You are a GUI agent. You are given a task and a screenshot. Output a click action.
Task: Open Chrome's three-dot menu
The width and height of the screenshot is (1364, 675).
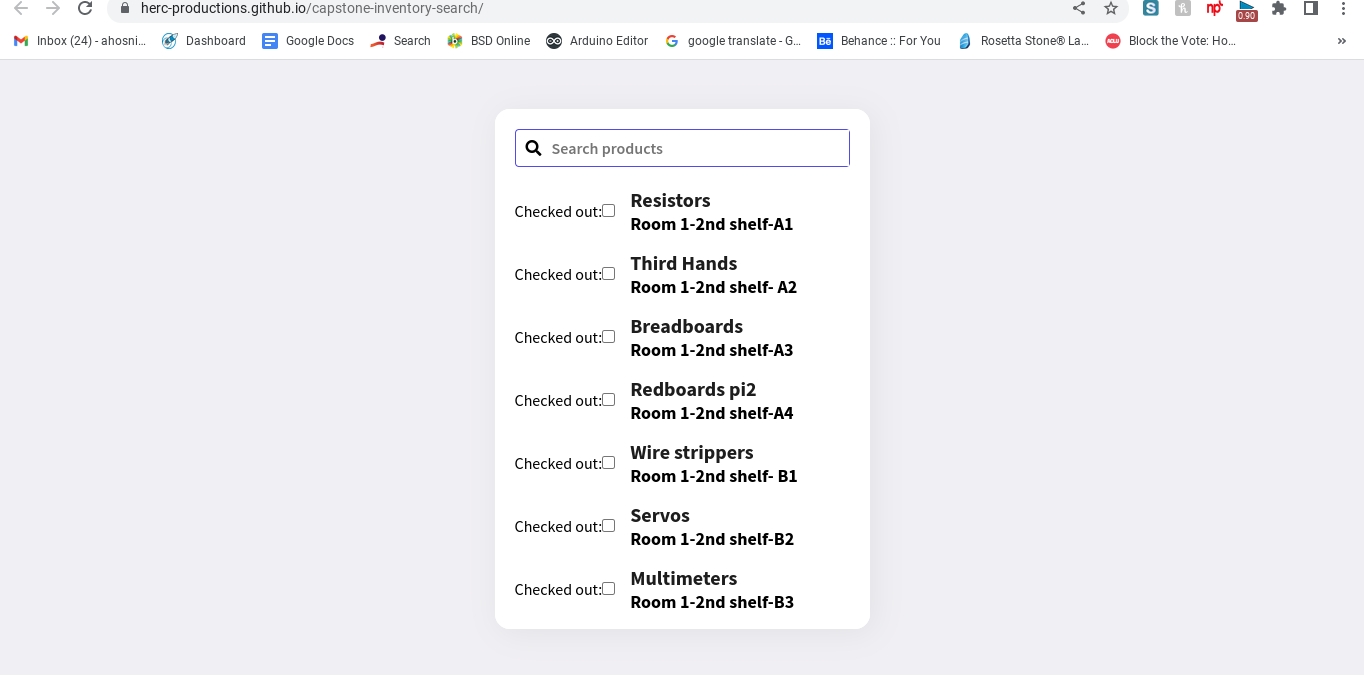pos(1343,8)
